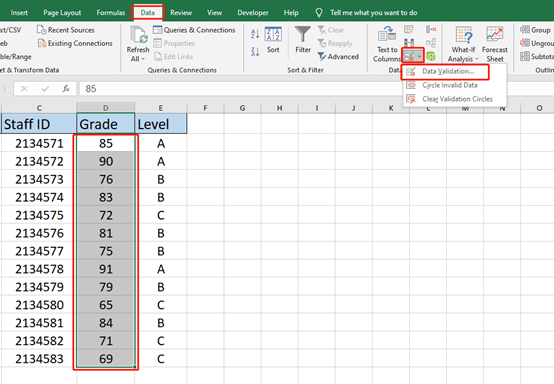Select the cell with grade 91
Screen dimensions: 554x384
point(106,269)
